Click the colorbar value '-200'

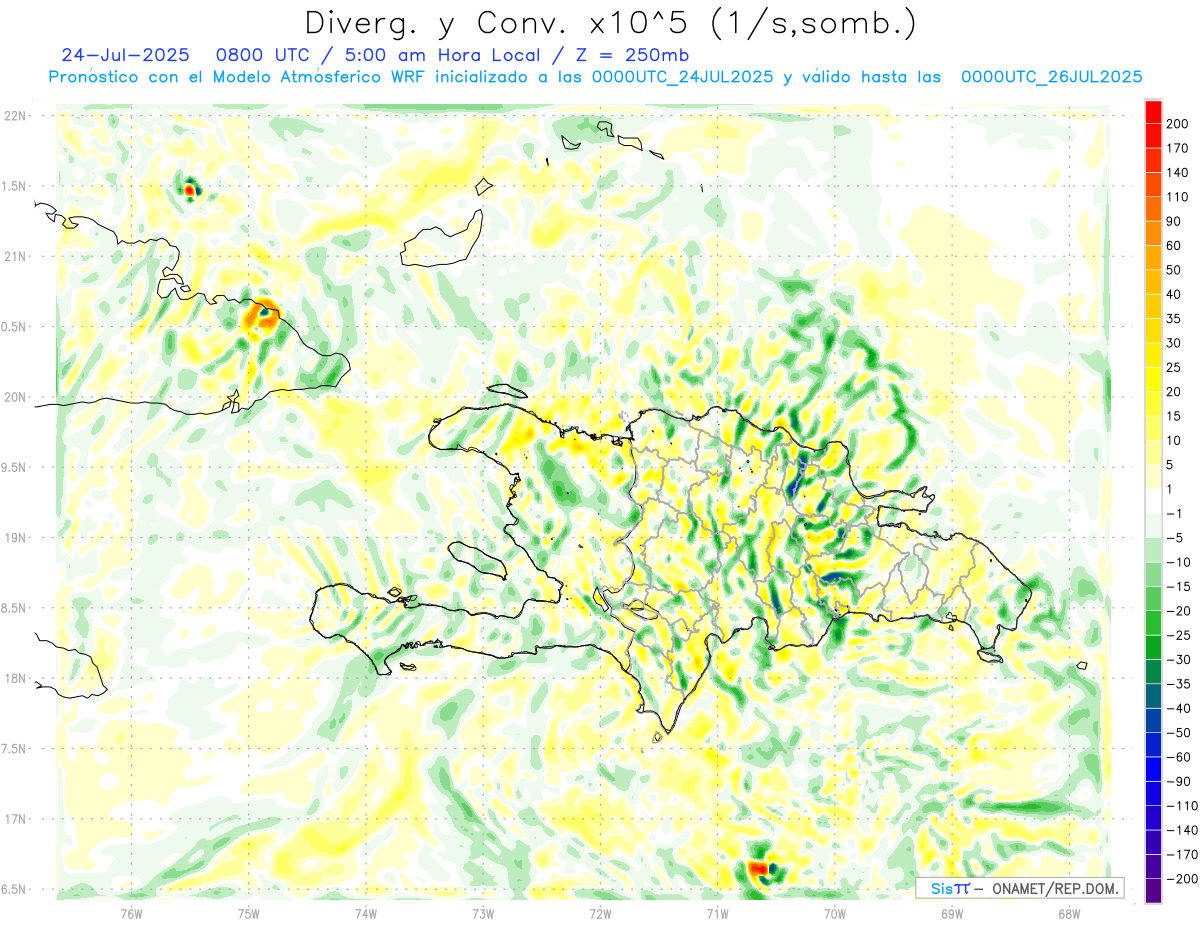1181,880
